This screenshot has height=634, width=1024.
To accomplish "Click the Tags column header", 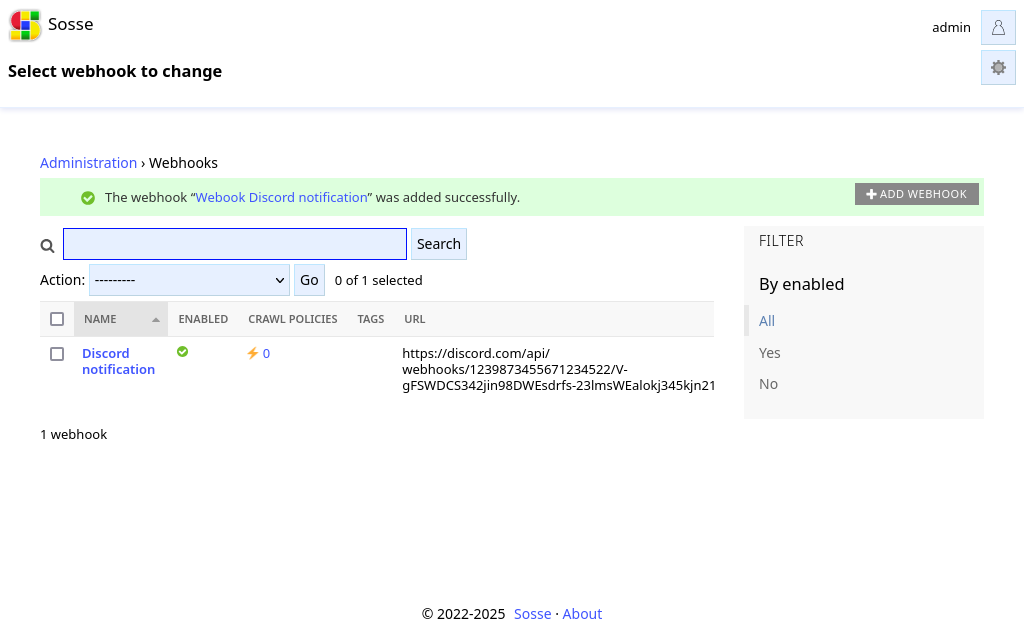I will point(370,319).
